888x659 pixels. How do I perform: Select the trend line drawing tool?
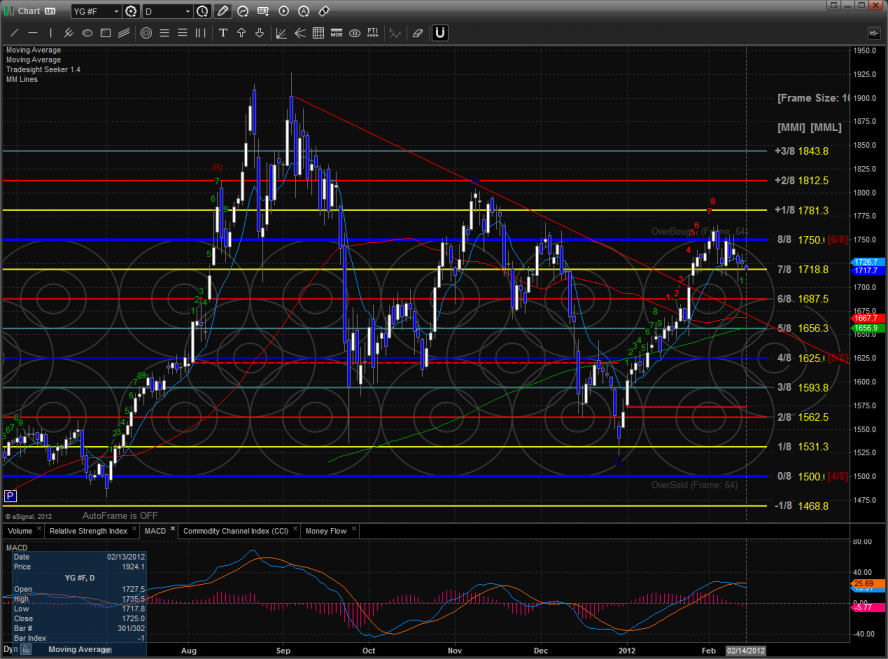tap(14, 32)
